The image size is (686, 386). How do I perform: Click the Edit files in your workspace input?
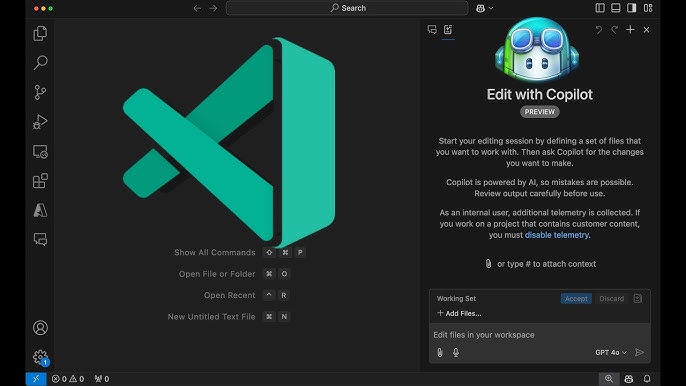pyautogui.click(x=539, y=335)
